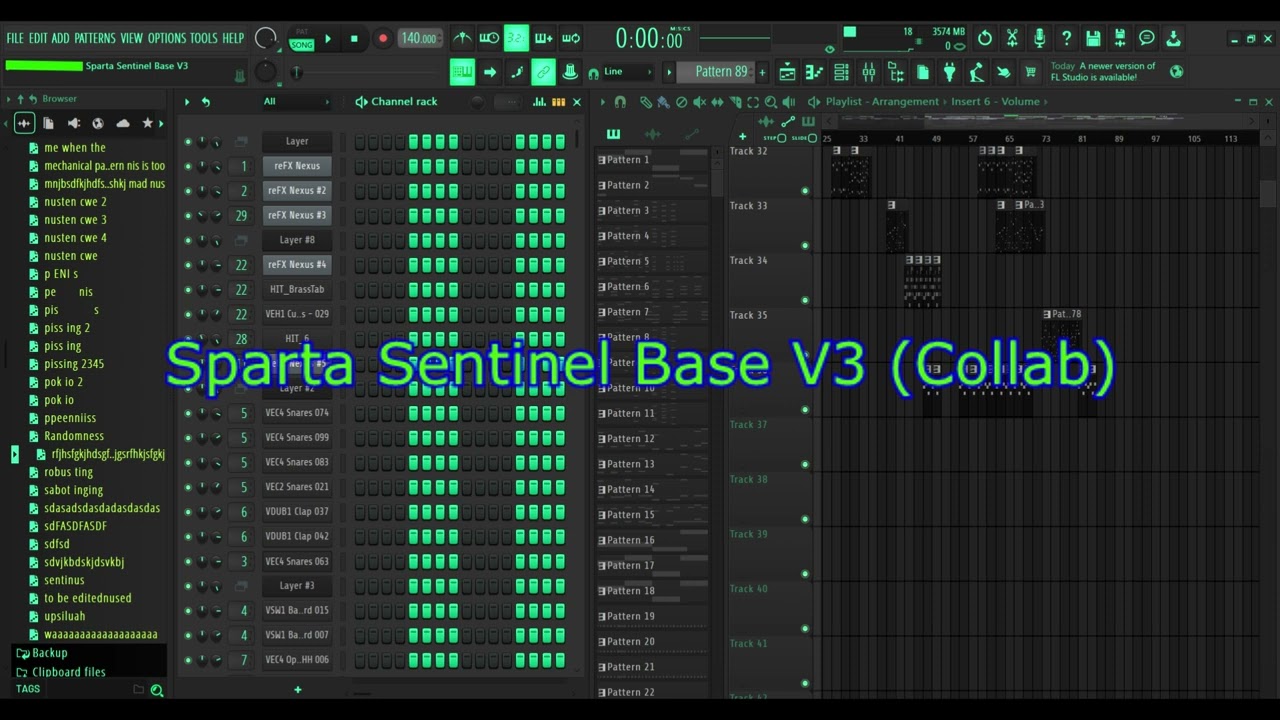Open the PATTERNS menu
The image size is (1280, 720).
point(95,38)
